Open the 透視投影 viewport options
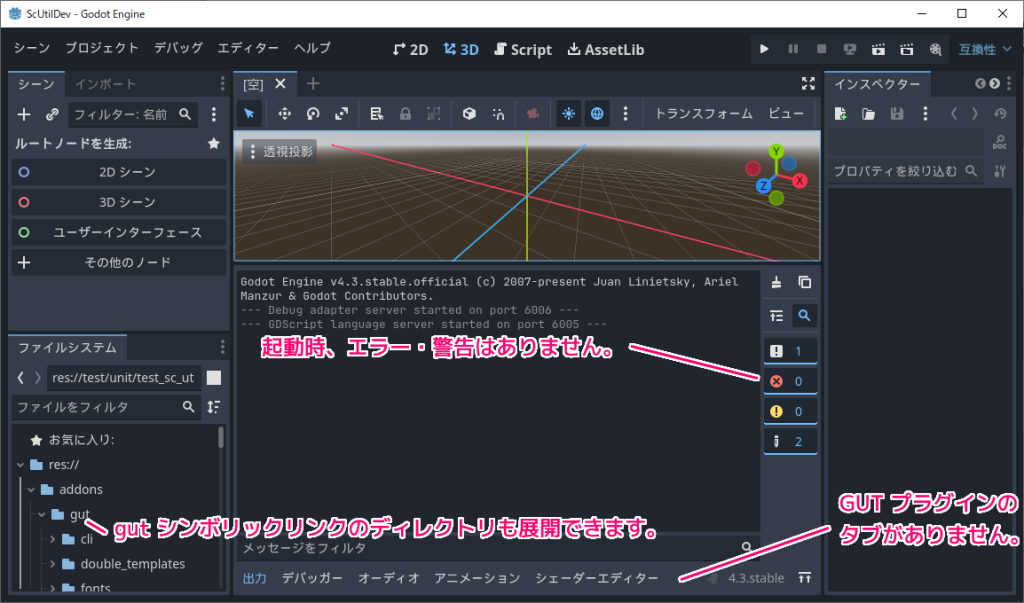The width and height of the screenshot is (1024, 603). (x=280, y=152)
